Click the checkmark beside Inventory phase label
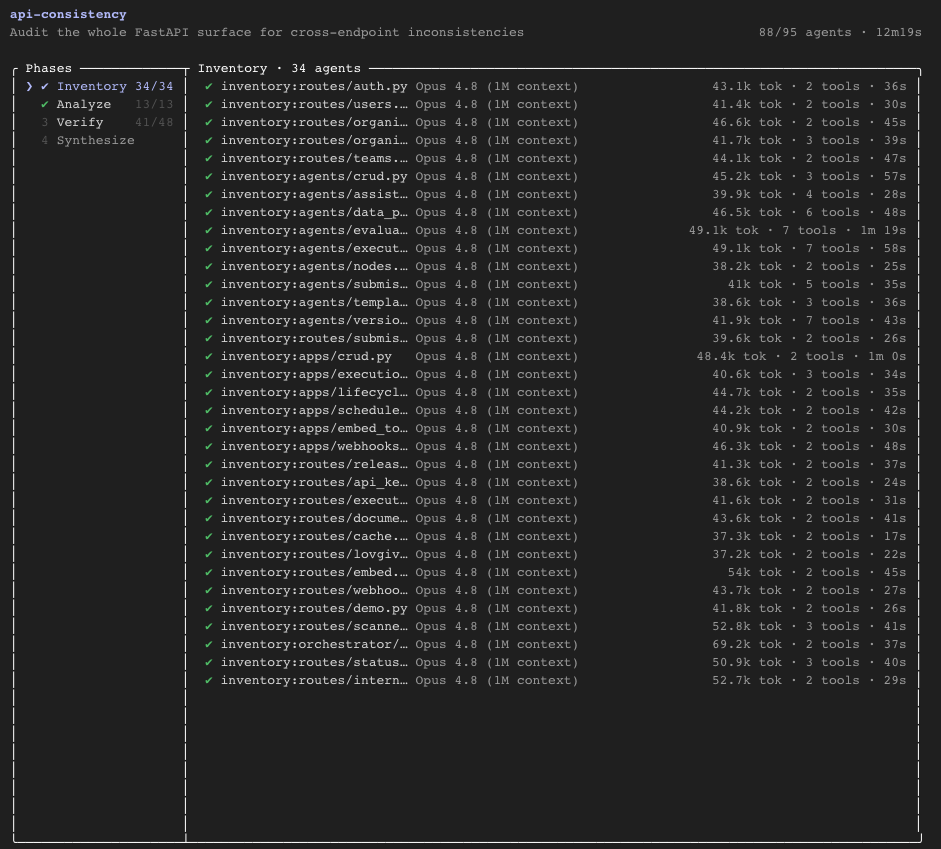Image resolution: width=941 pixels, height=849 pixels. tap(45, 86)
